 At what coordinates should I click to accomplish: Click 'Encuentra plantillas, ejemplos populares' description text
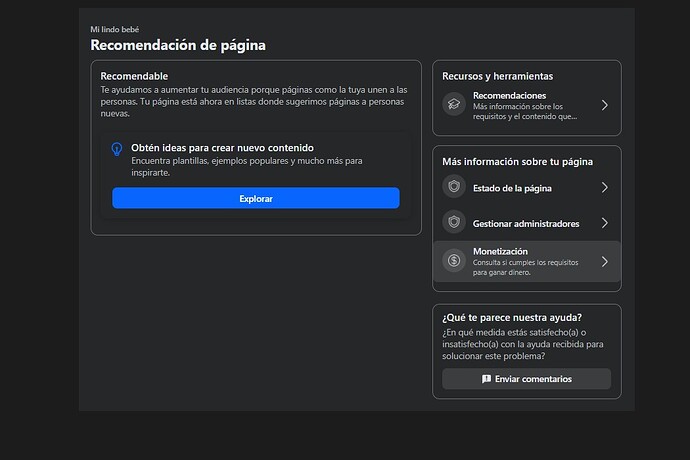(246, 167)
